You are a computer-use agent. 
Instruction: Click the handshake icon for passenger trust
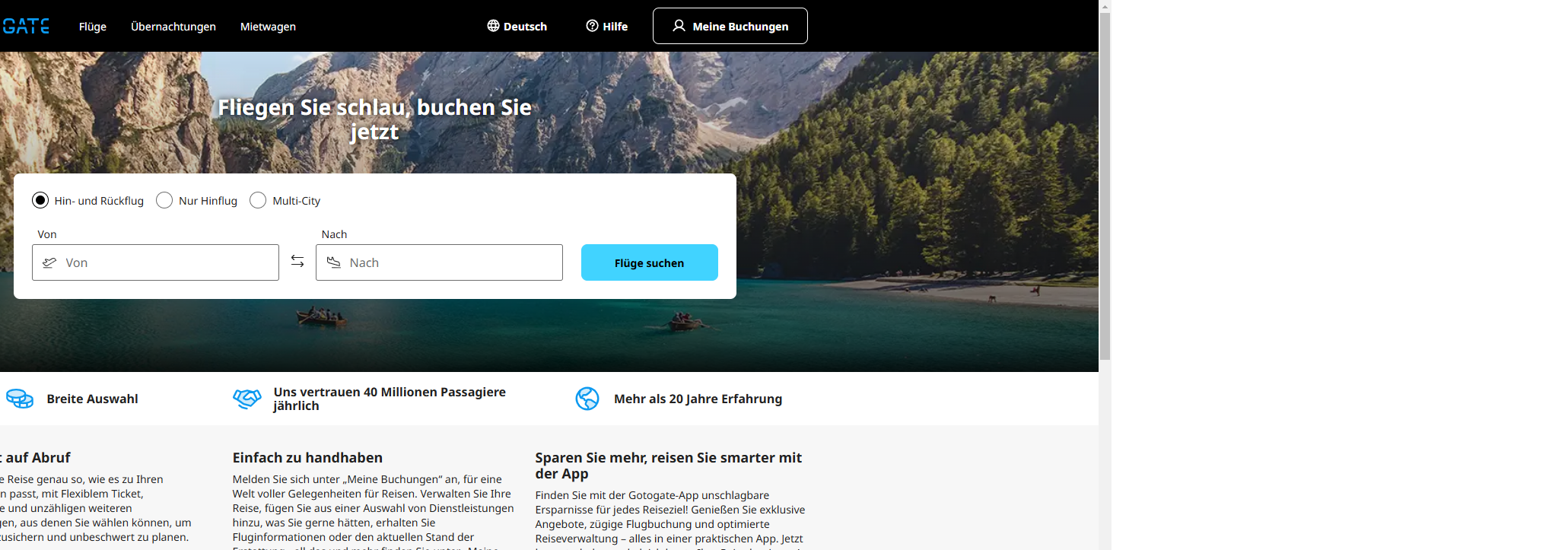click(x=247, y=399)
